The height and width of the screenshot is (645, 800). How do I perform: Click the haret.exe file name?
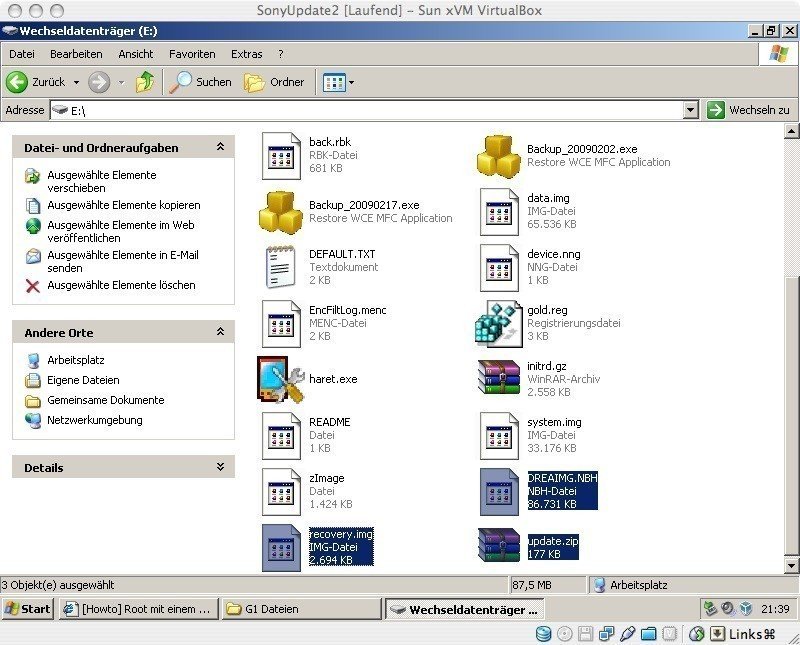click(x=333, y=379)
